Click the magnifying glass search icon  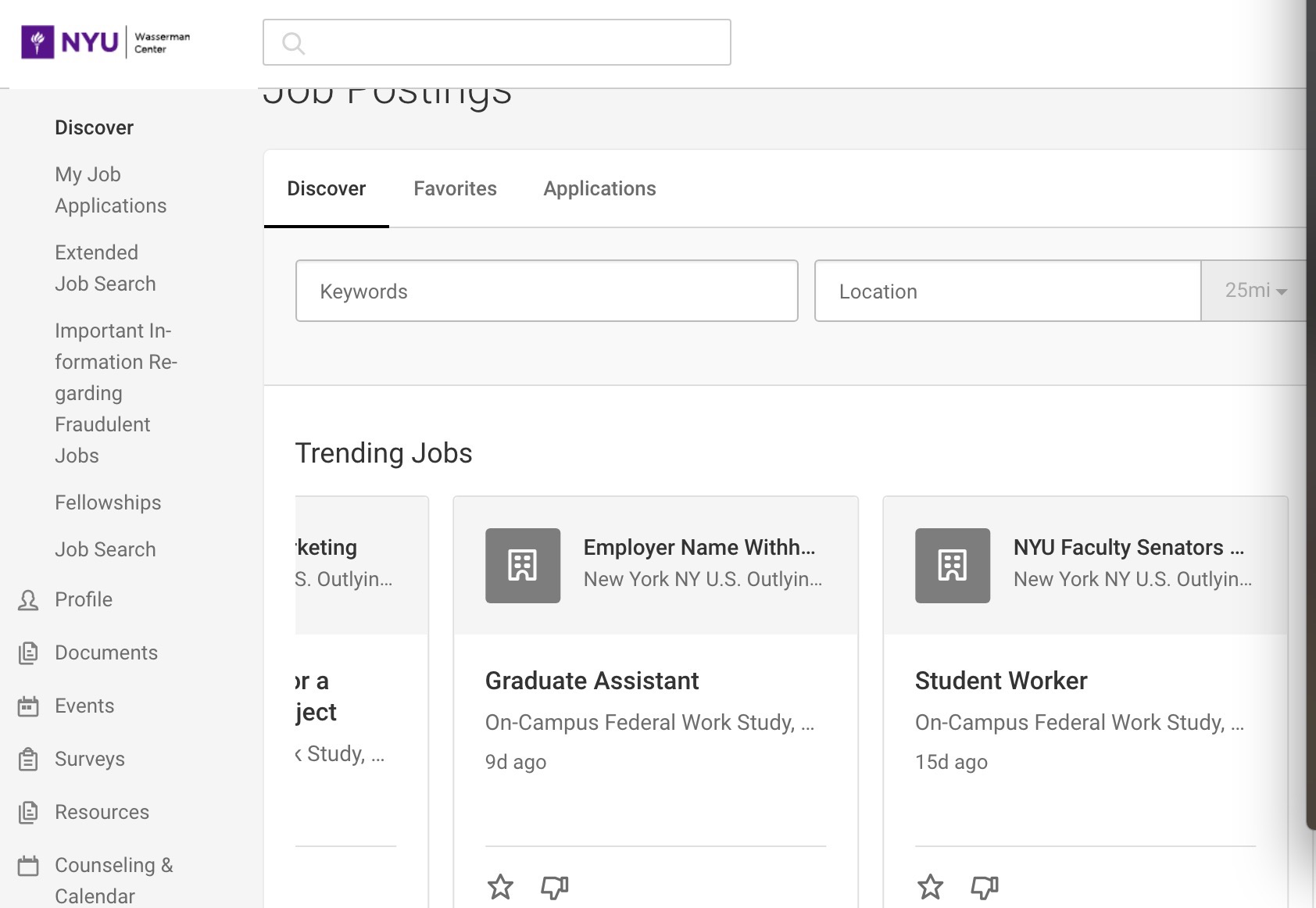click(x=293, y=43)
